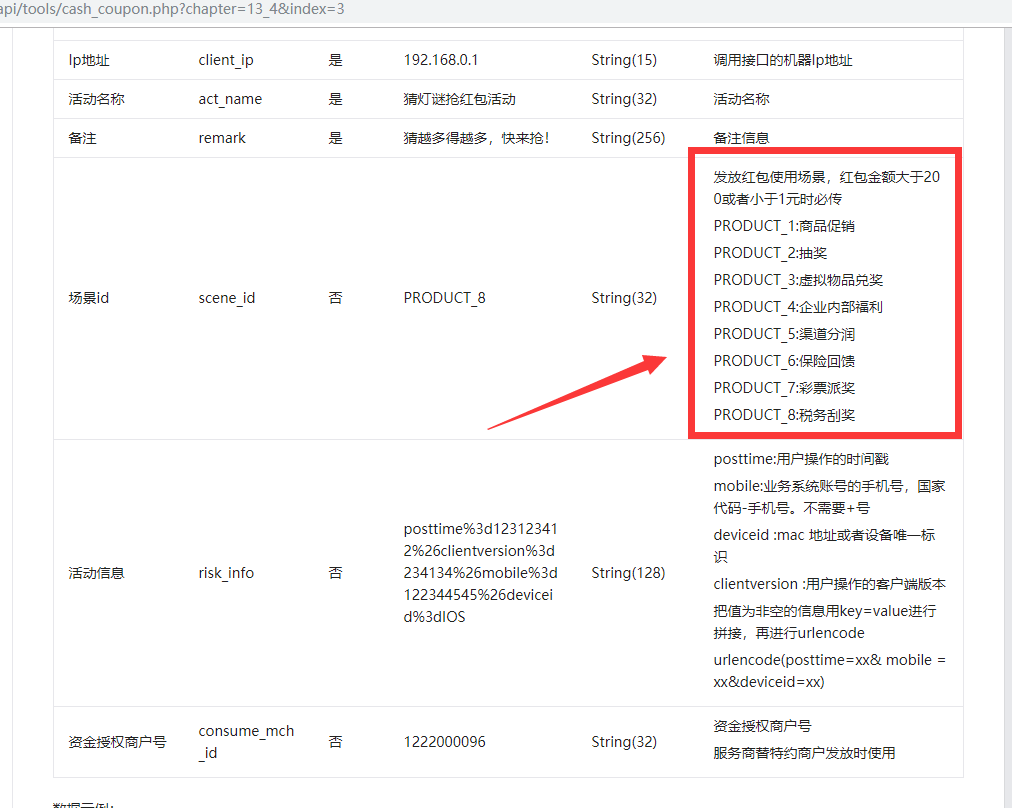Click the client_ip field name cell

point(226,60)
